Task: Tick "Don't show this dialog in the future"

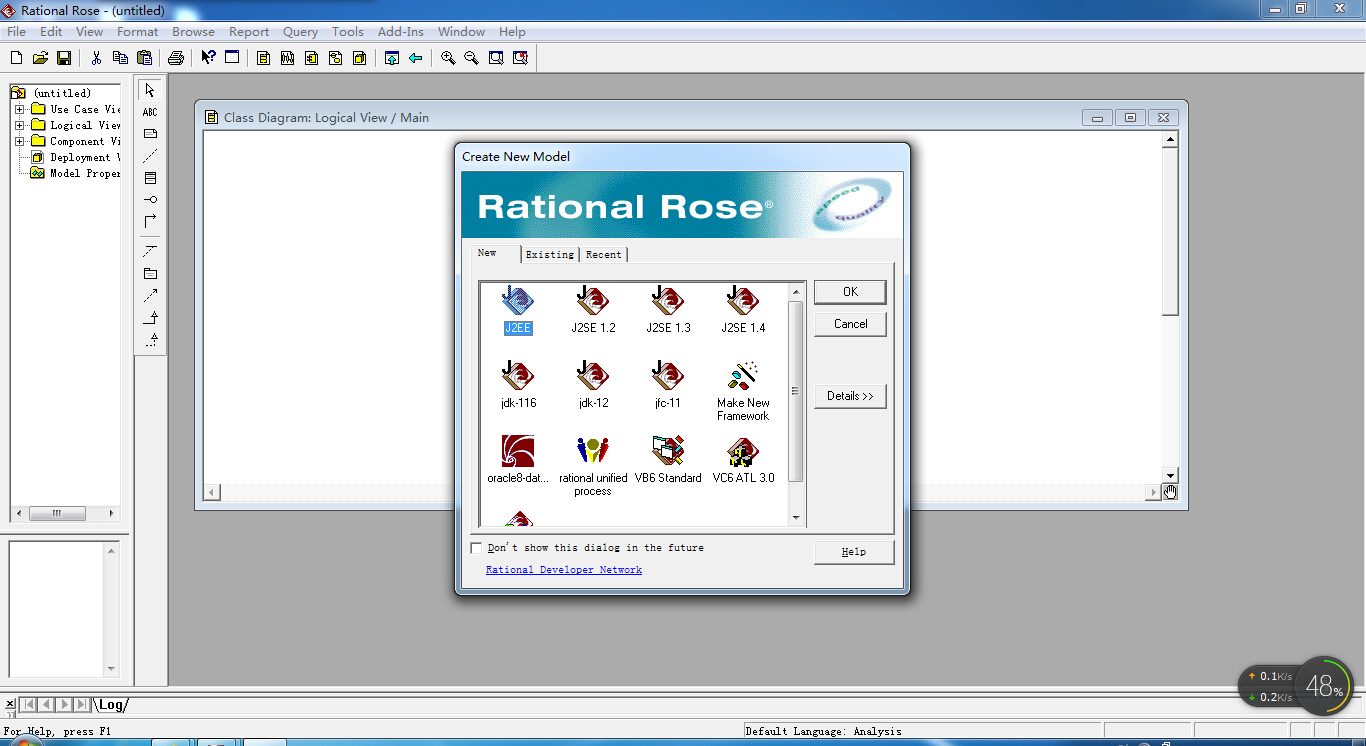Action: [476, 548]
